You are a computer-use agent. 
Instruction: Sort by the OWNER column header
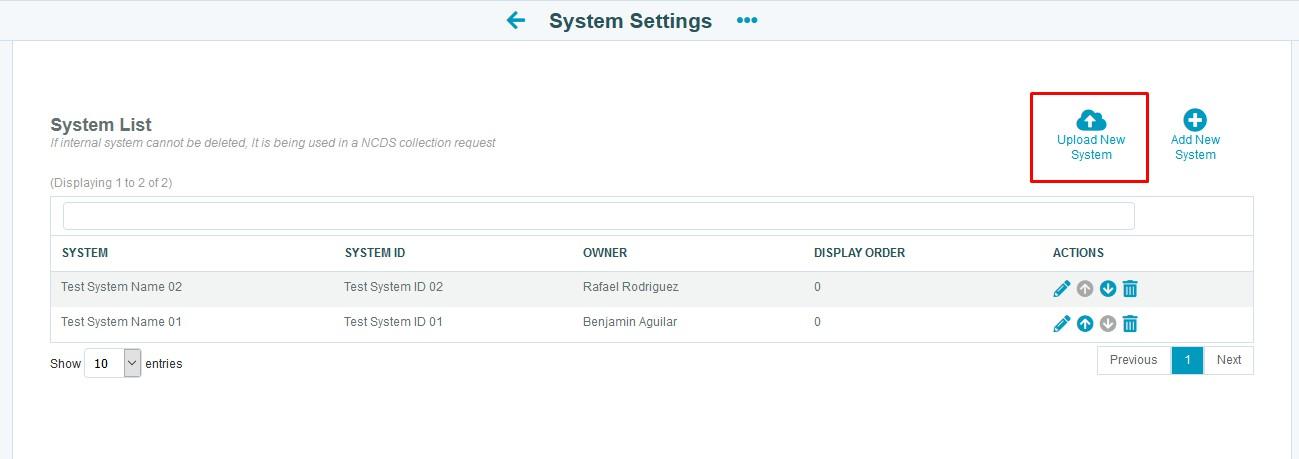tap(605, 253)
